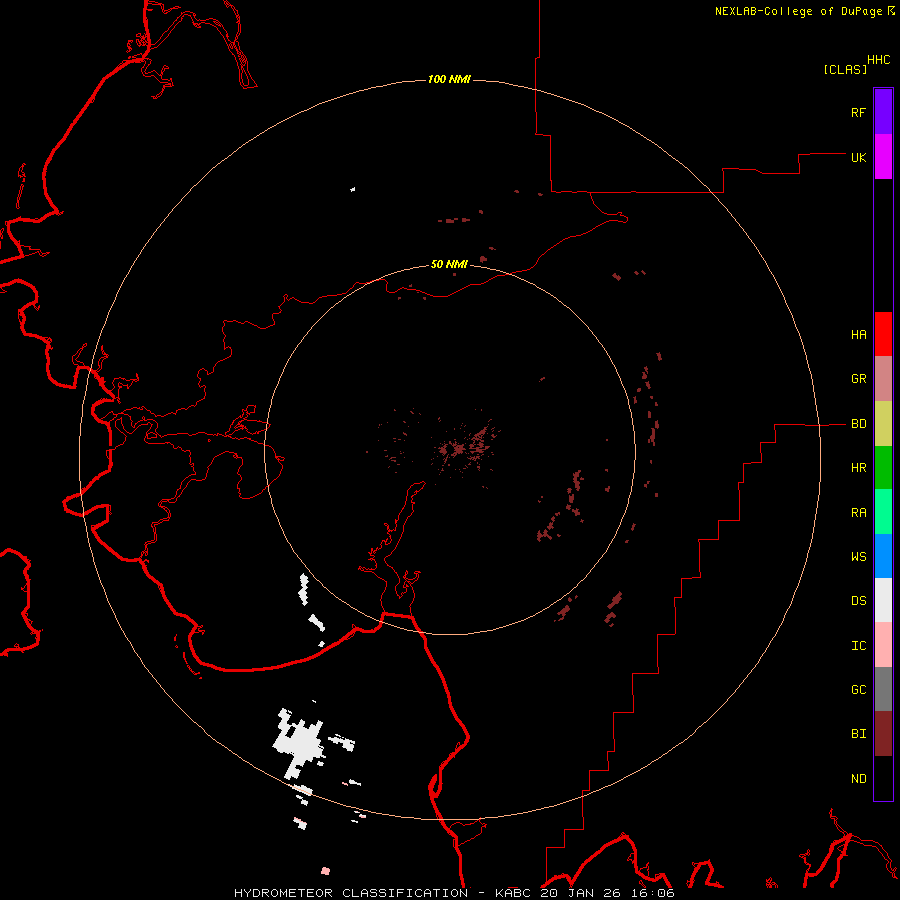Click the ND legend label
Image resolution: width=900 pixels, height=900 pixels.
coord(858,778)
